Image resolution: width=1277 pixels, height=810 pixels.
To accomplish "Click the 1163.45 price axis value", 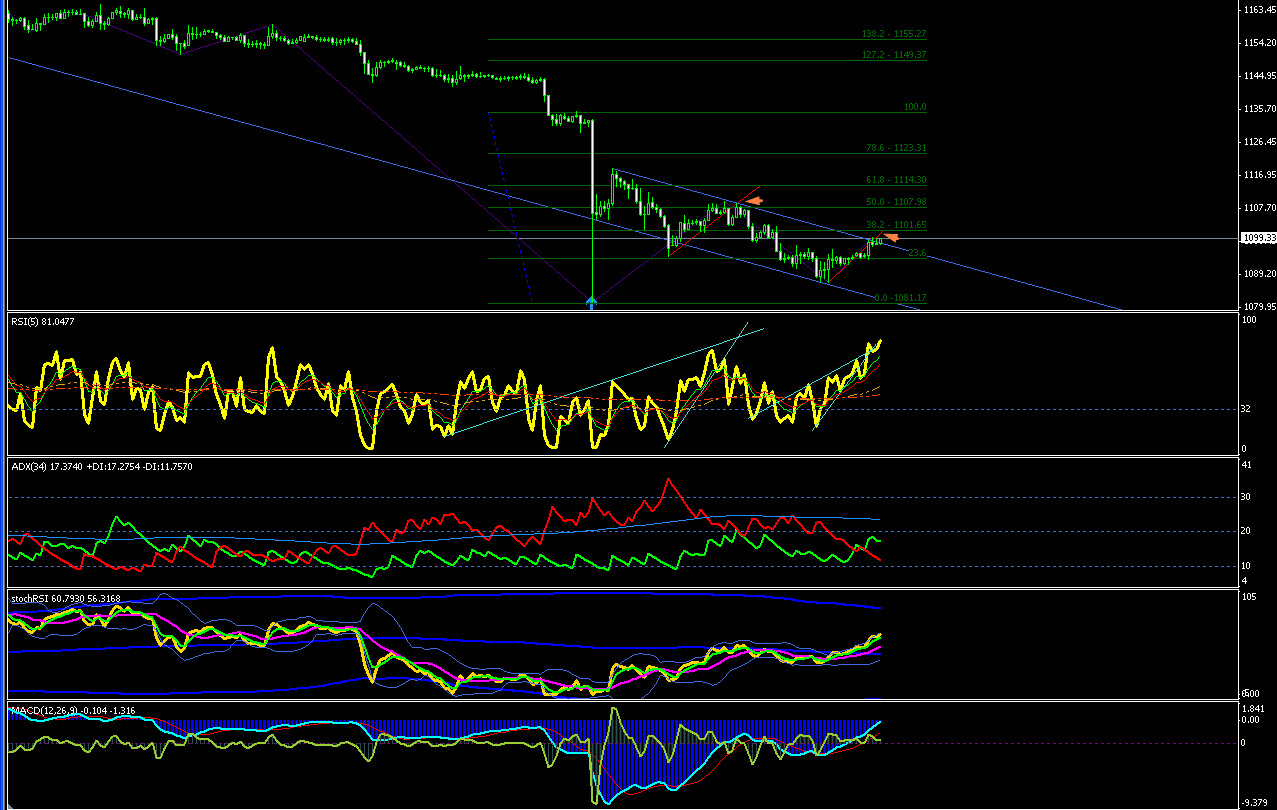I will [1258, 10].
